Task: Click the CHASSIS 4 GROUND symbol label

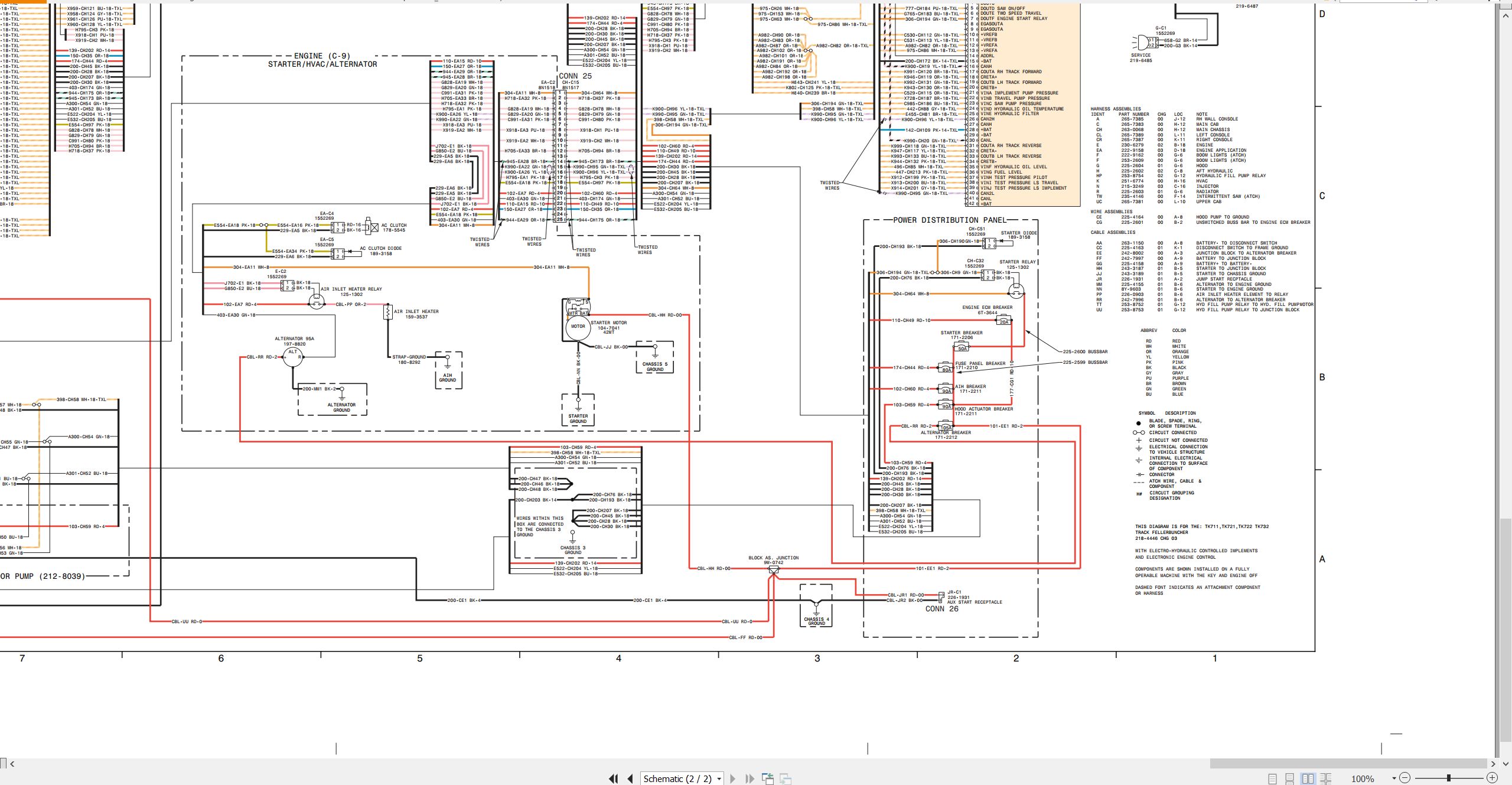Action: pos(817,621)
